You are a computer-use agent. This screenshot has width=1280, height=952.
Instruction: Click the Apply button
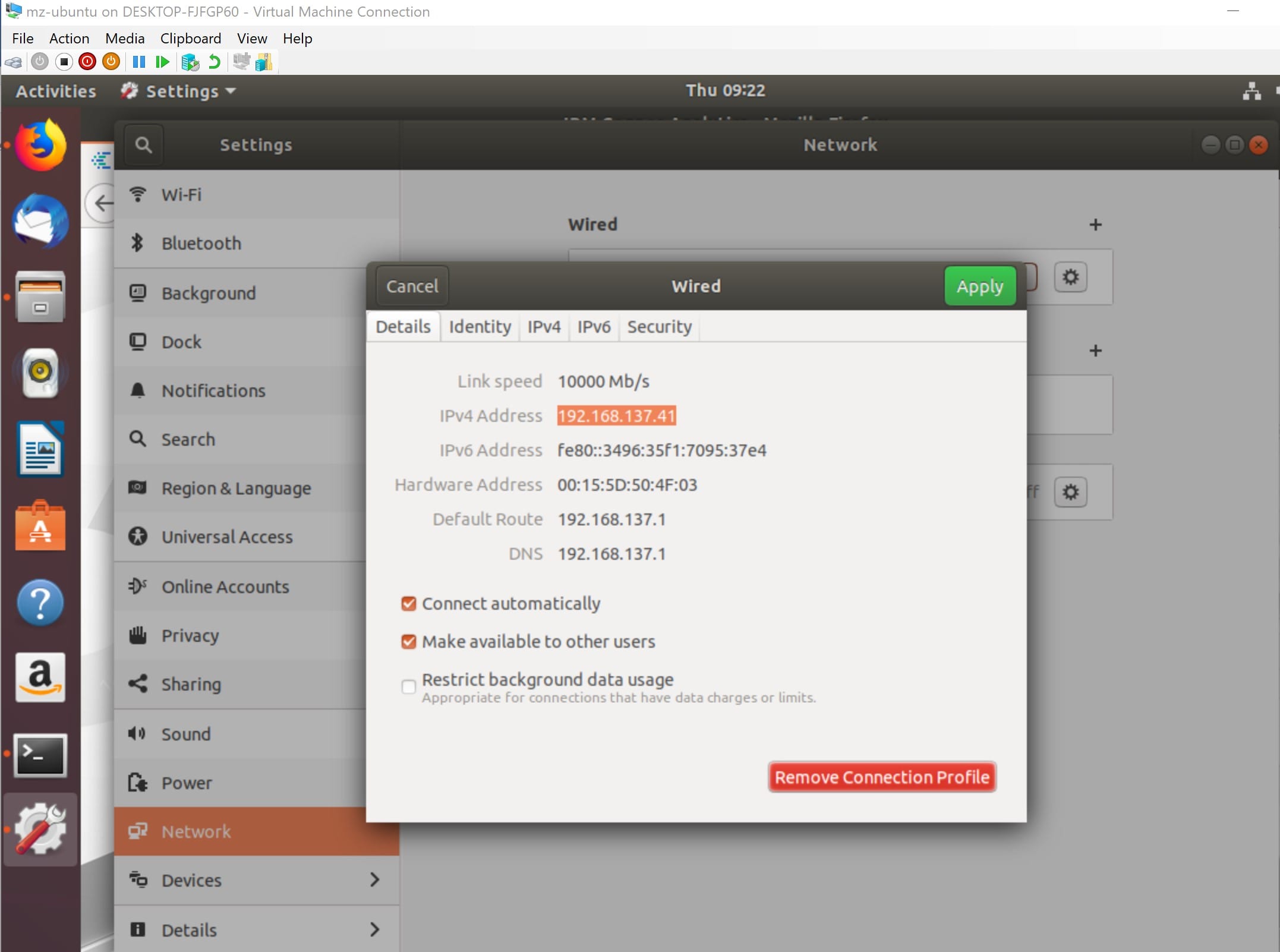tap(979, 286)
